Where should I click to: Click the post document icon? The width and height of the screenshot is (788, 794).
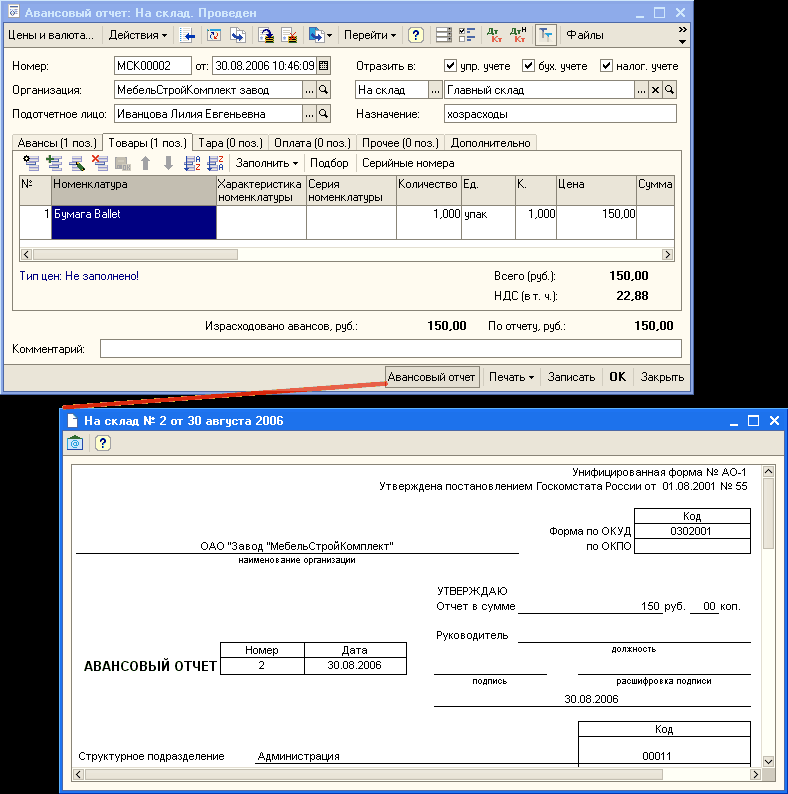pos(266,35)
